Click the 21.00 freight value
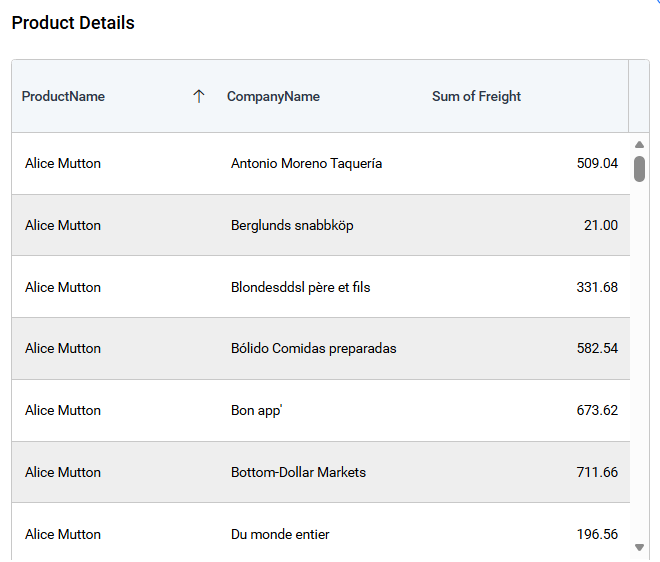 coord(600,226)
